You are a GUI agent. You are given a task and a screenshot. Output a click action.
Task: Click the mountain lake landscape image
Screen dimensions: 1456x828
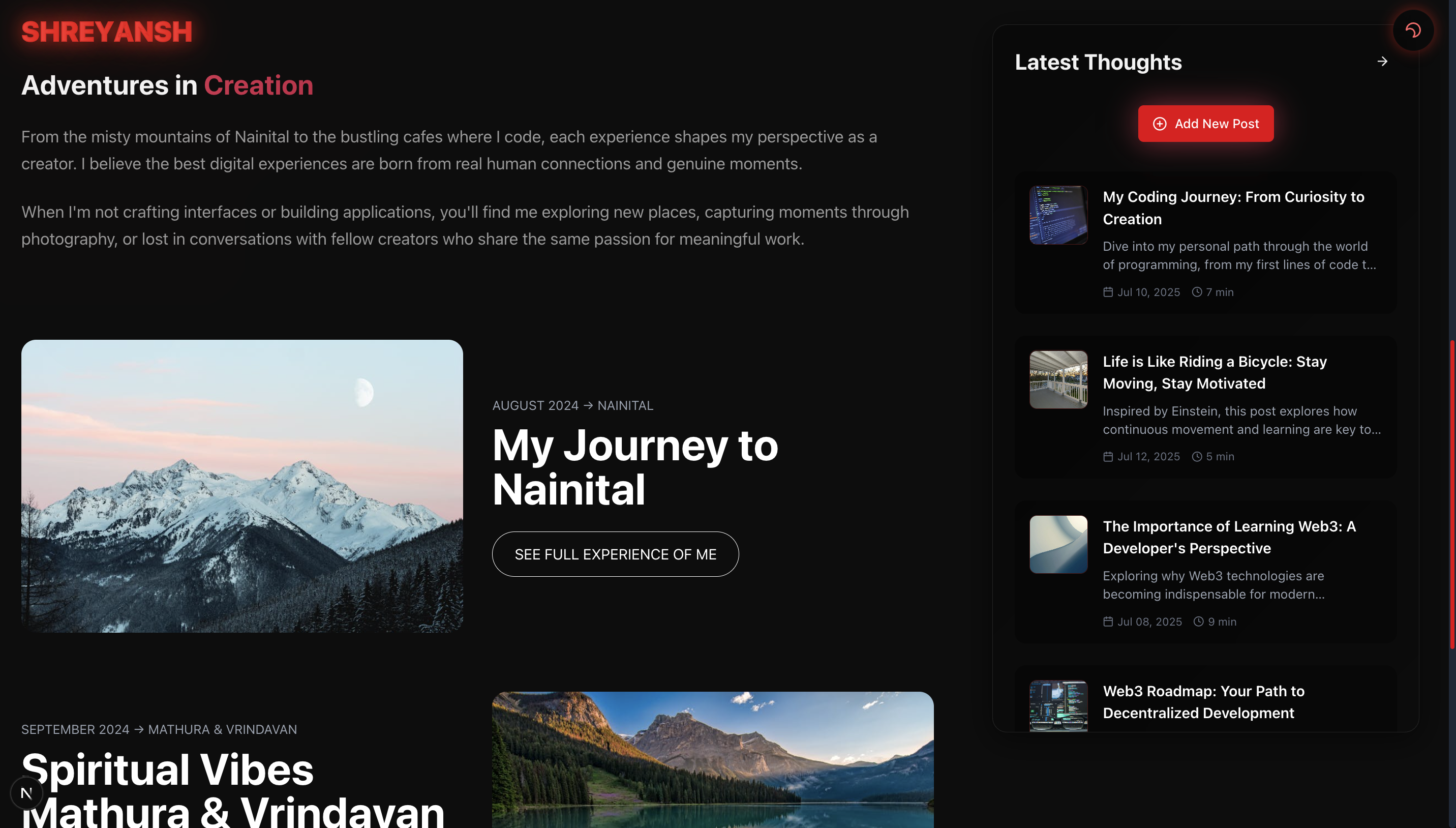point(713,759)
